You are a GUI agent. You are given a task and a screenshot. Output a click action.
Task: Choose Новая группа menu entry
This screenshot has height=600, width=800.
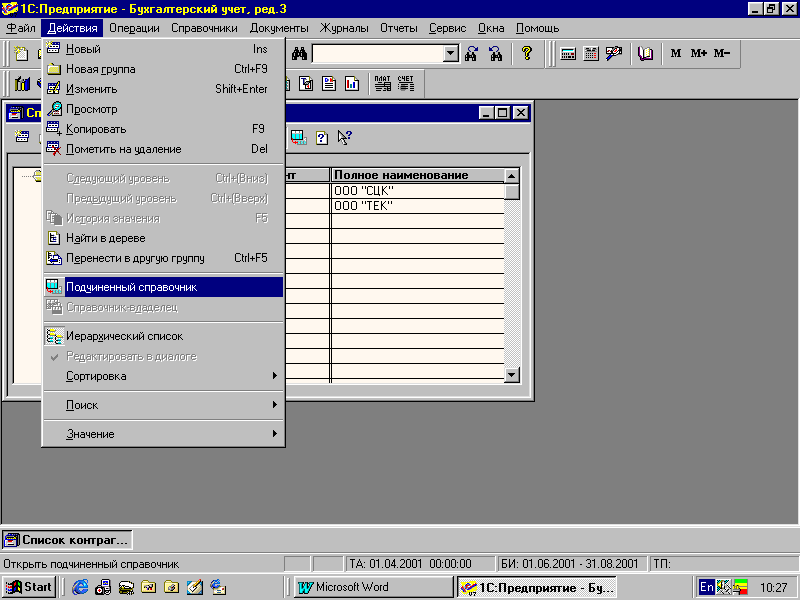[x=163, y=69]
